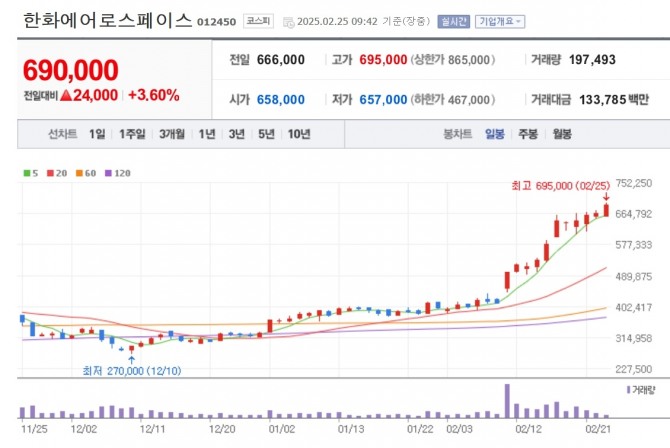Click the 01/02 date axis label
Image resolution: width=670 pixels, height=448 pixels.
click(x=282, y=429)
